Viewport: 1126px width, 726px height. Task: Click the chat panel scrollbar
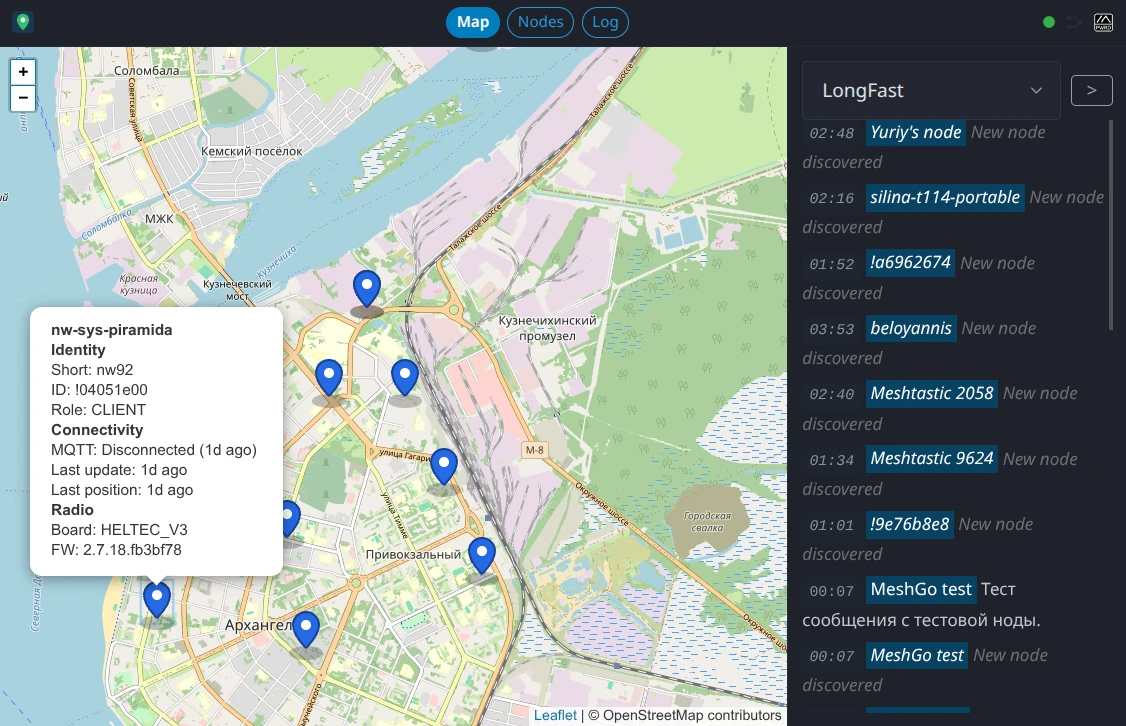coord(1111,225)
